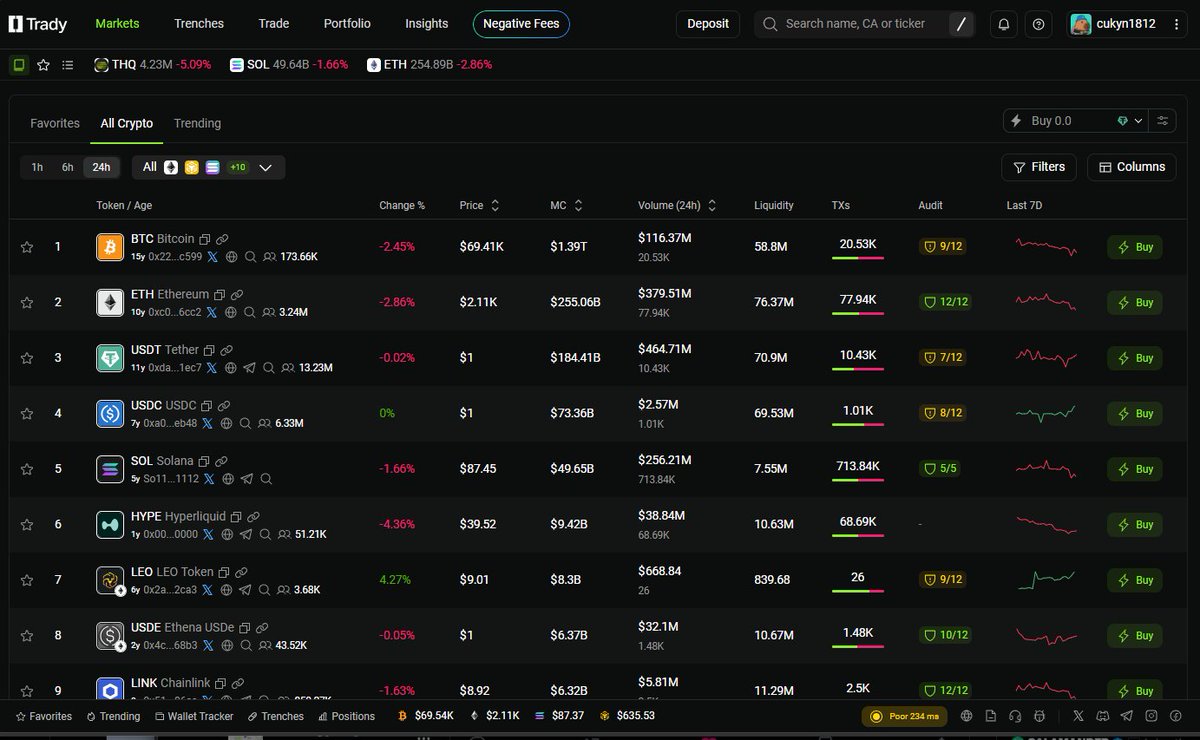Click the ETH 12/12 audit badge
The height and width of the screenshot is (740, 1200).
tap(944, 302)
